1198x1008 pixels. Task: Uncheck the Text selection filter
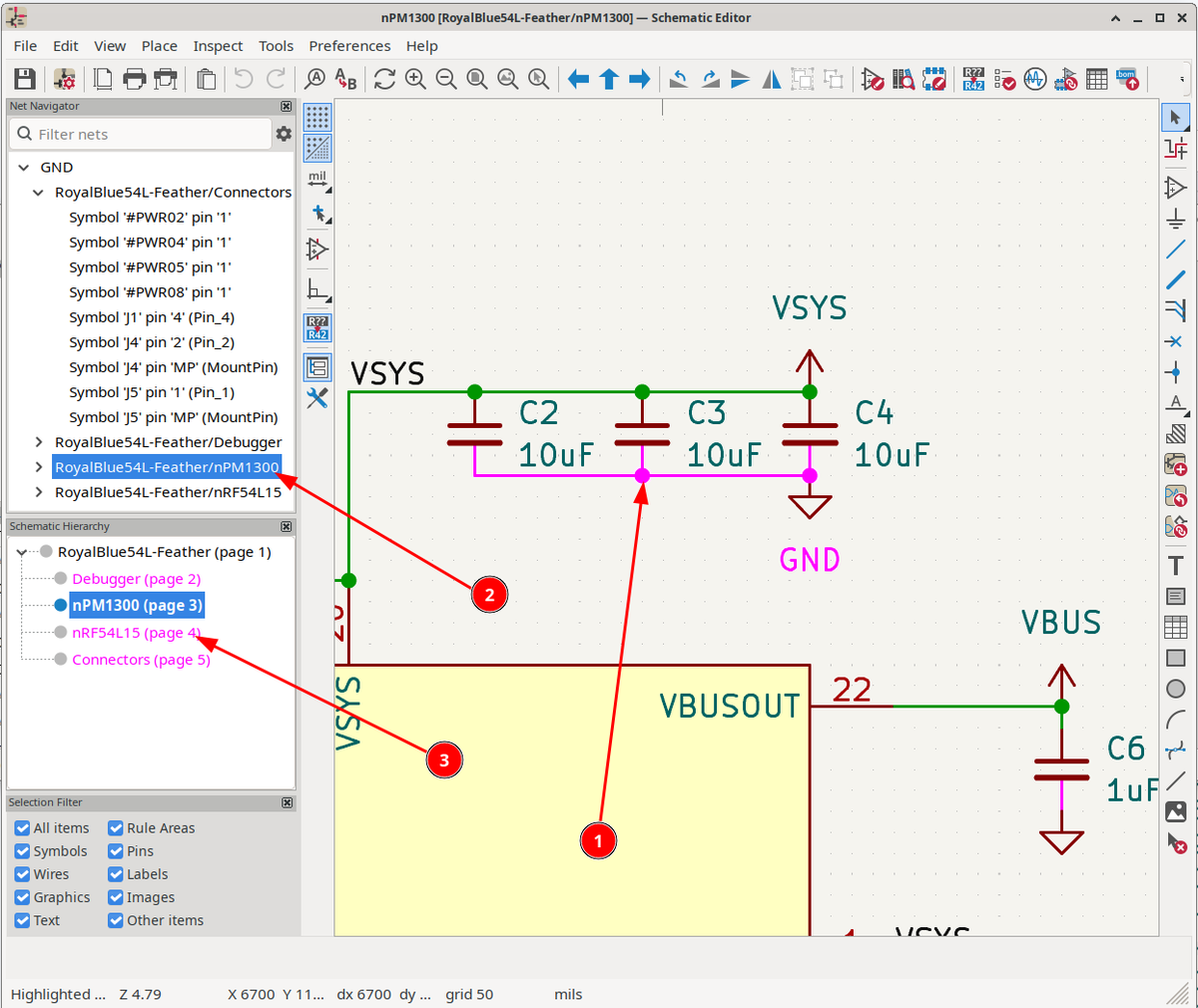[22, 920]
